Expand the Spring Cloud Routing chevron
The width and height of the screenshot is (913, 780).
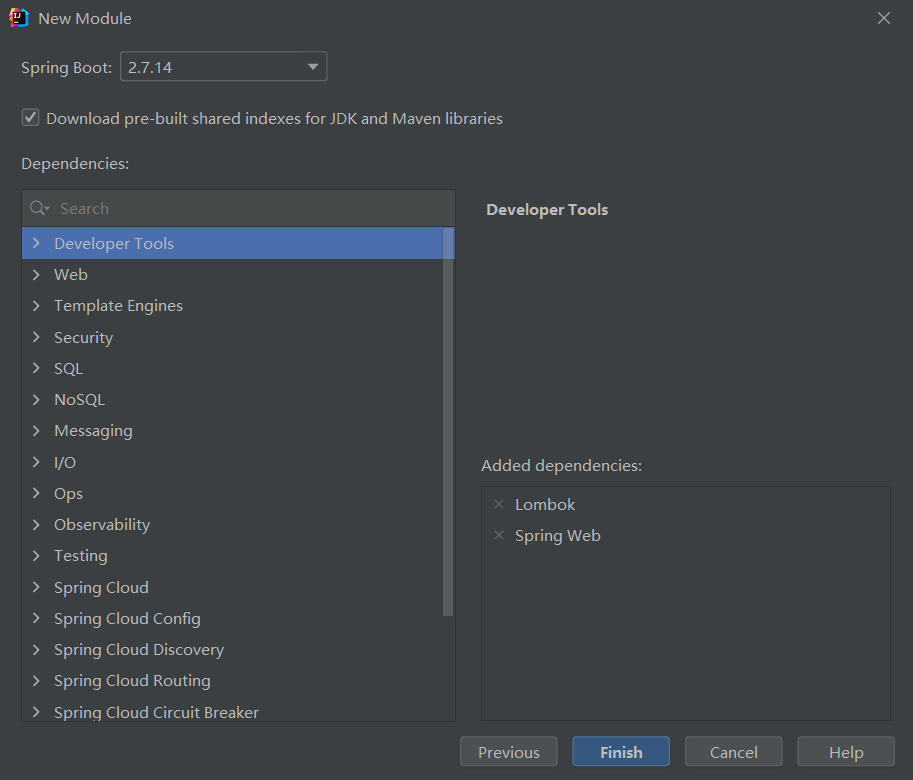pos(36,680)
